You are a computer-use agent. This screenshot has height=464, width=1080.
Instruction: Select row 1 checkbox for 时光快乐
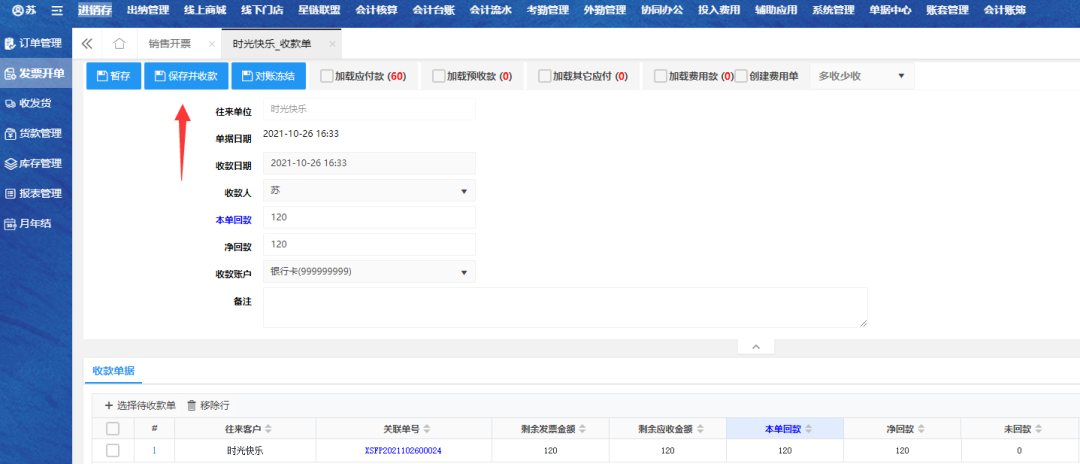click(113, 450)
